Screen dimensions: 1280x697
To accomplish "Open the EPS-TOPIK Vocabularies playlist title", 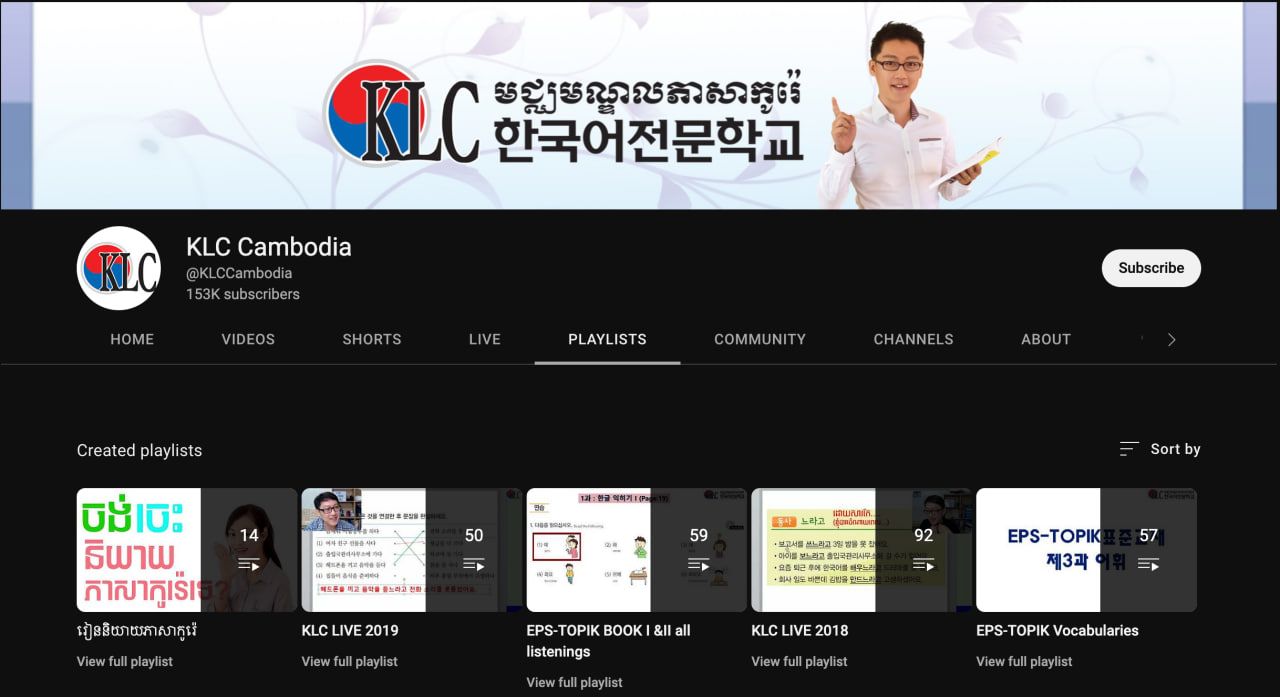I will click(x=1058, y=630).
